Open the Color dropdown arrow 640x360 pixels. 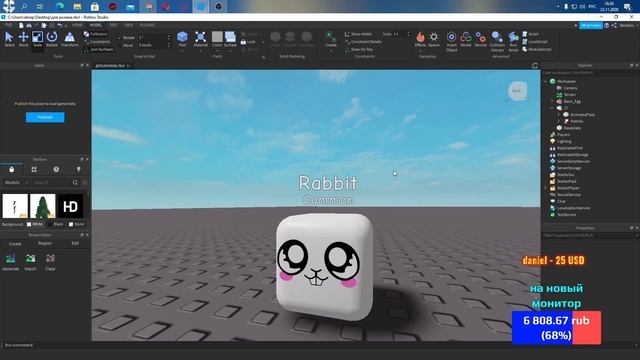pyautogui.click(x=217, y=51)
